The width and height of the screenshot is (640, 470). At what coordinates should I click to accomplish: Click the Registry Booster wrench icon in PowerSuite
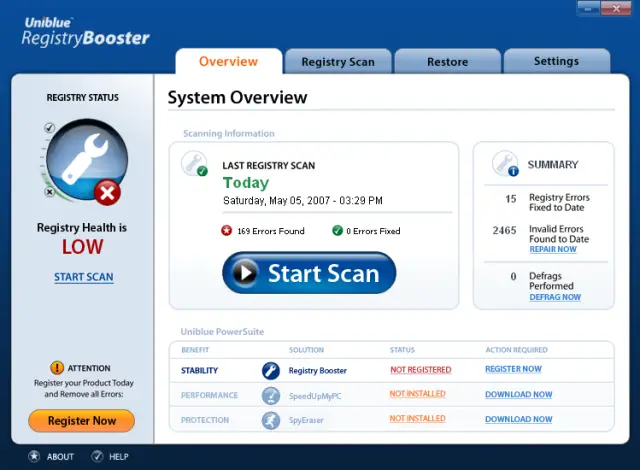coord(271,371)
